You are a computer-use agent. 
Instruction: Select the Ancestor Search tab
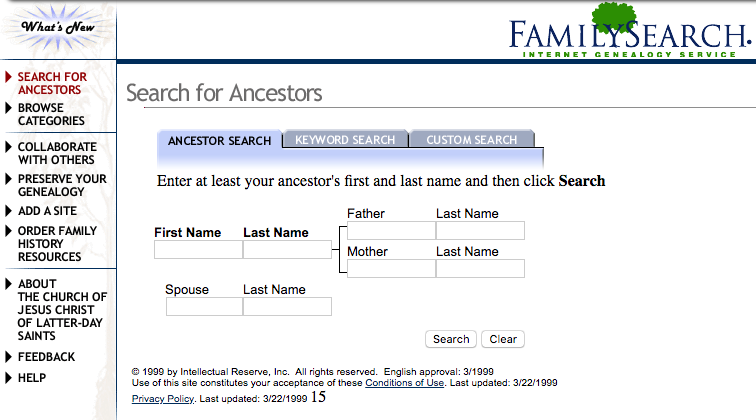pos(219,141)
